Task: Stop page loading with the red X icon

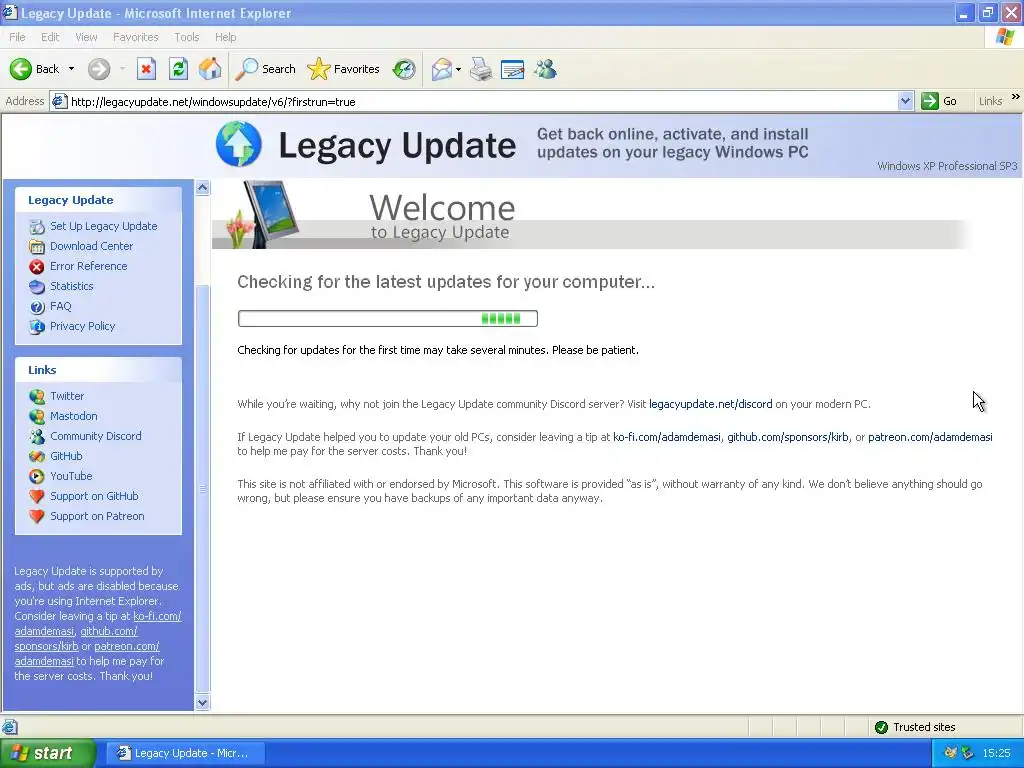Action: (x=146, y=69)
